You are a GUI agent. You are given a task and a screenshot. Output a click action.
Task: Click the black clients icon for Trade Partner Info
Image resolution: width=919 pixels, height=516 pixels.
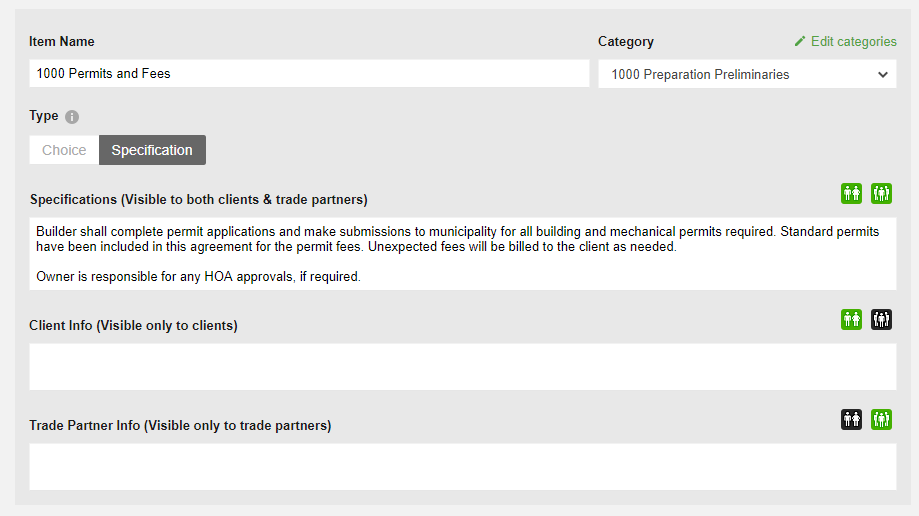point(851,420)
